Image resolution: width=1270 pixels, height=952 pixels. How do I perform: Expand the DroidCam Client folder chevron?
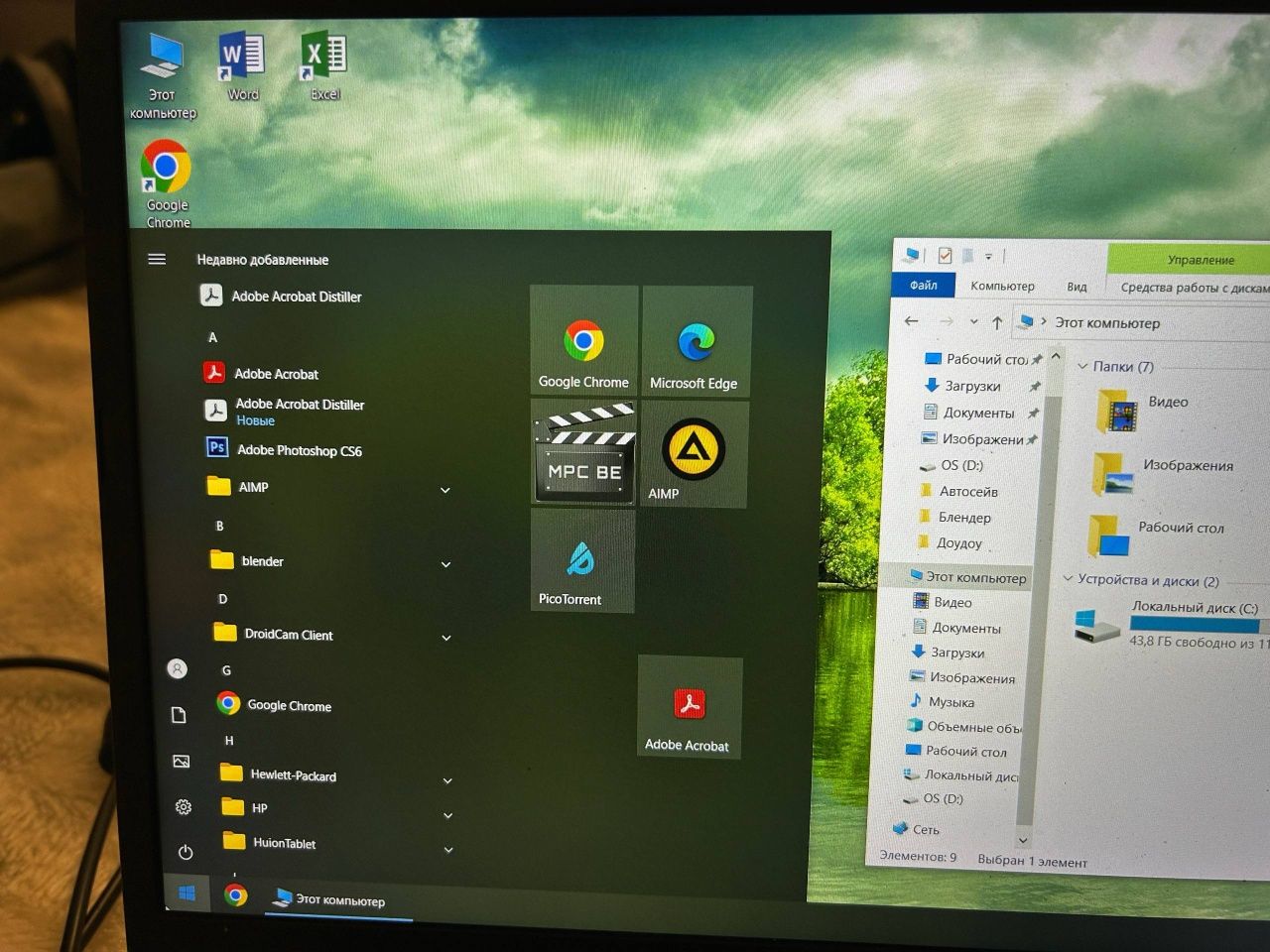click(446, 638)
